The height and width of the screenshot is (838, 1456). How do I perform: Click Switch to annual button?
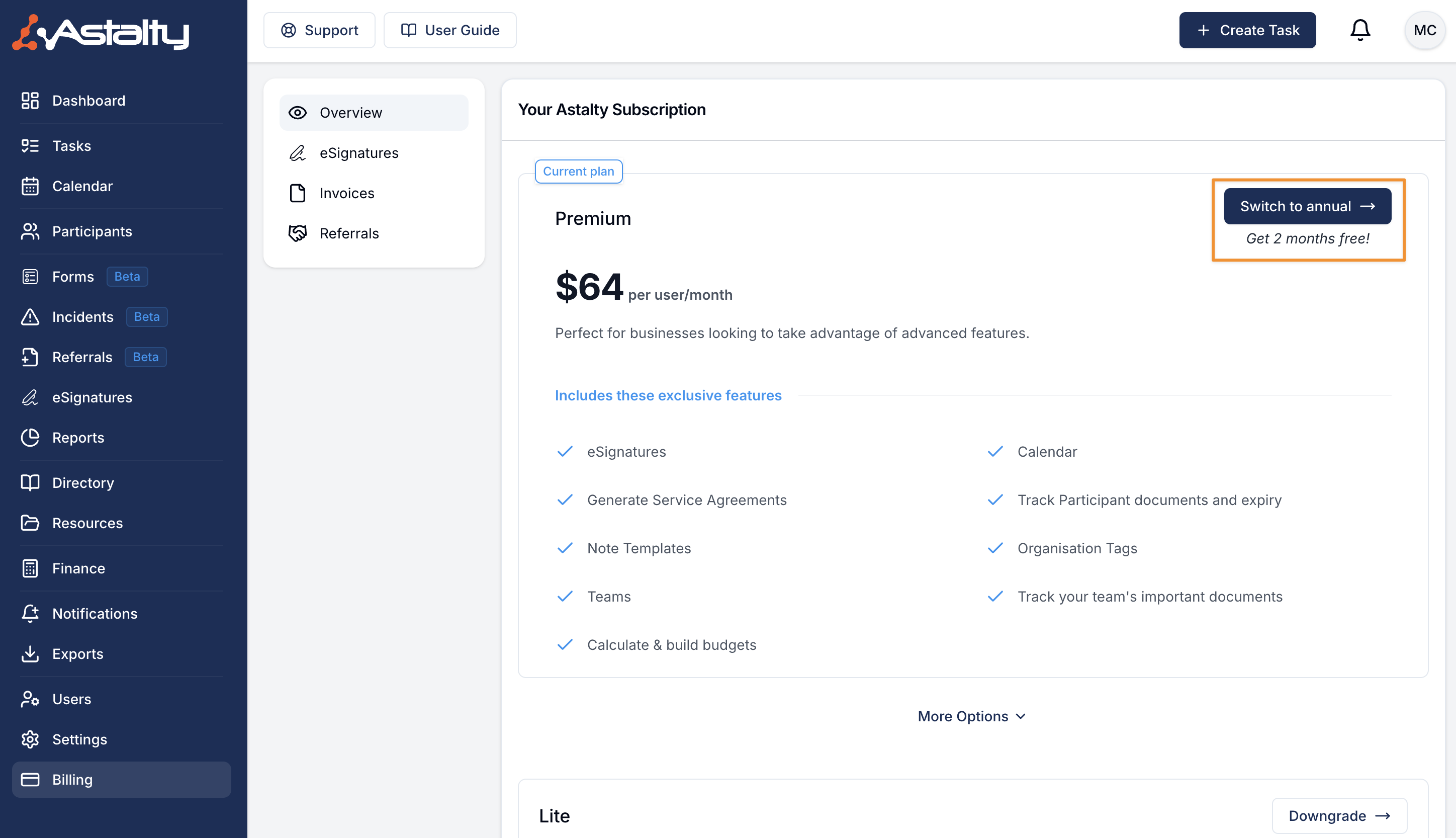coord(1307,206)
